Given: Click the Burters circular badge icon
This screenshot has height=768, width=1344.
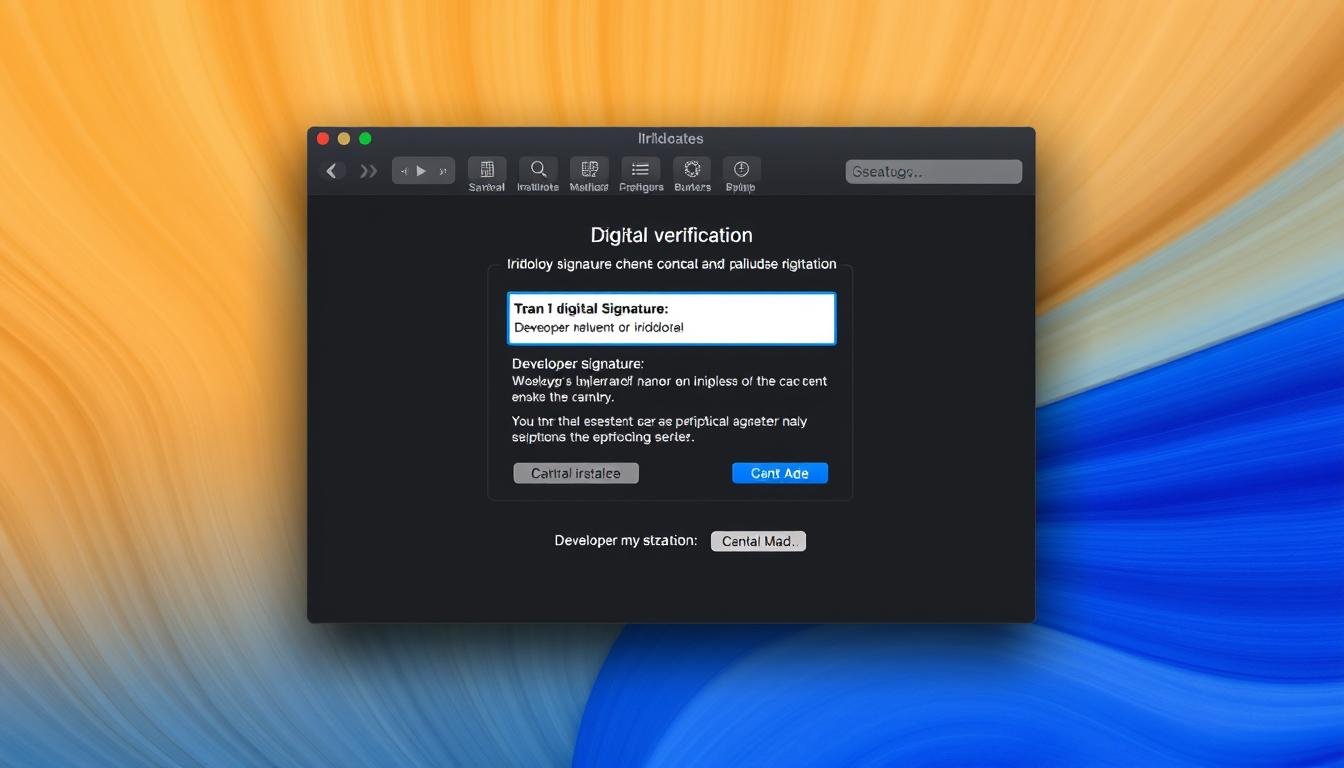Looking at the screenshot, I should (692, 170).
